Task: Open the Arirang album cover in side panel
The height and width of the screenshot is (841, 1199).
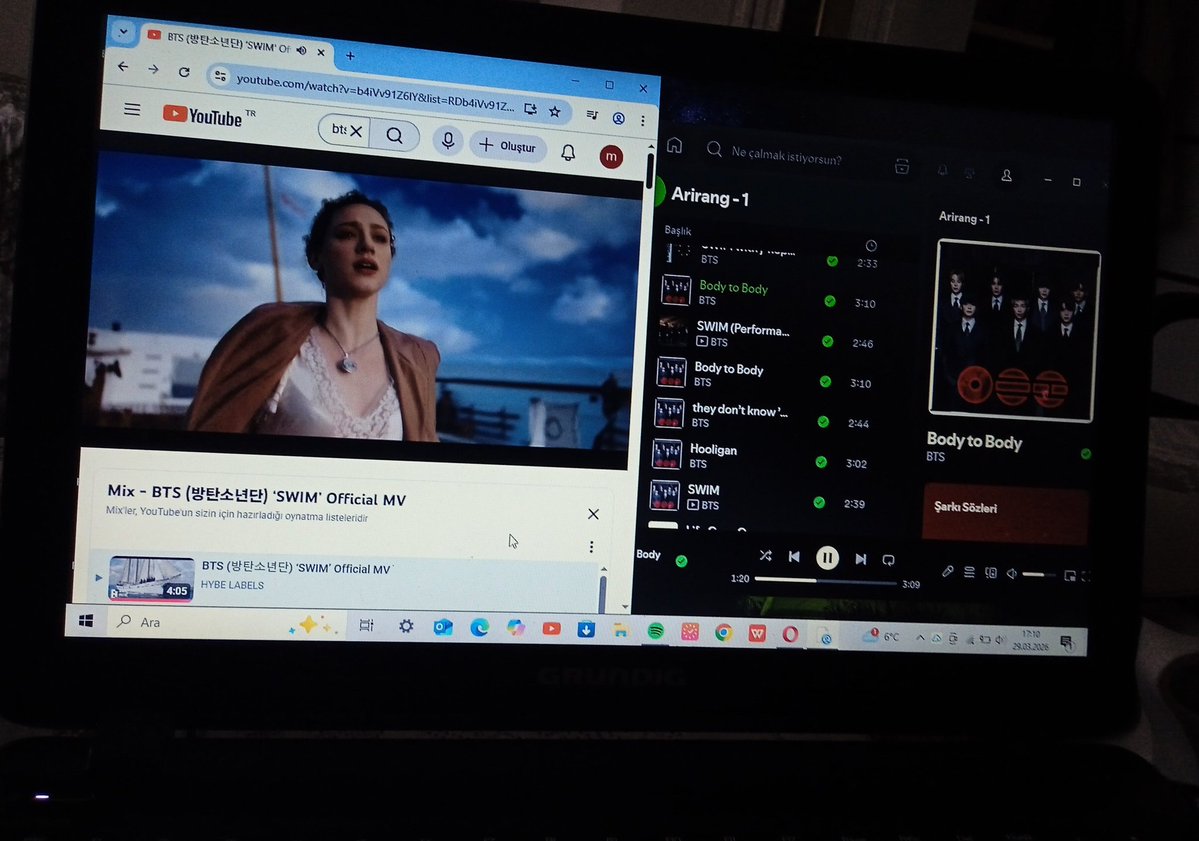Action: point(1014,331)
